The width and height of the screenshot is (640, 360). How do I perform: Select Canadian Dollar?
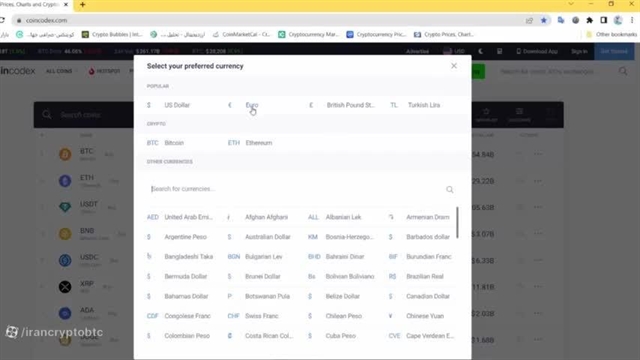click(x=428, y=296)
